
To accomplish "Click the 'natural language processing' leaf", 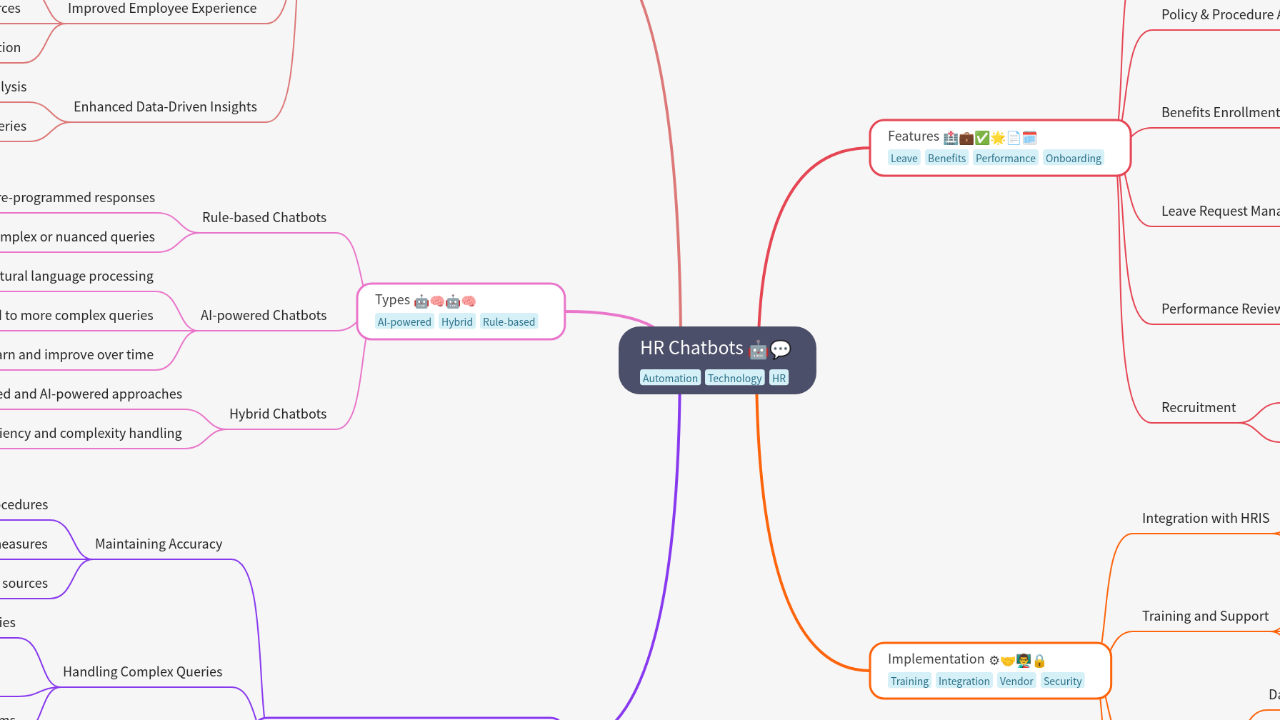I will point(77,276).
